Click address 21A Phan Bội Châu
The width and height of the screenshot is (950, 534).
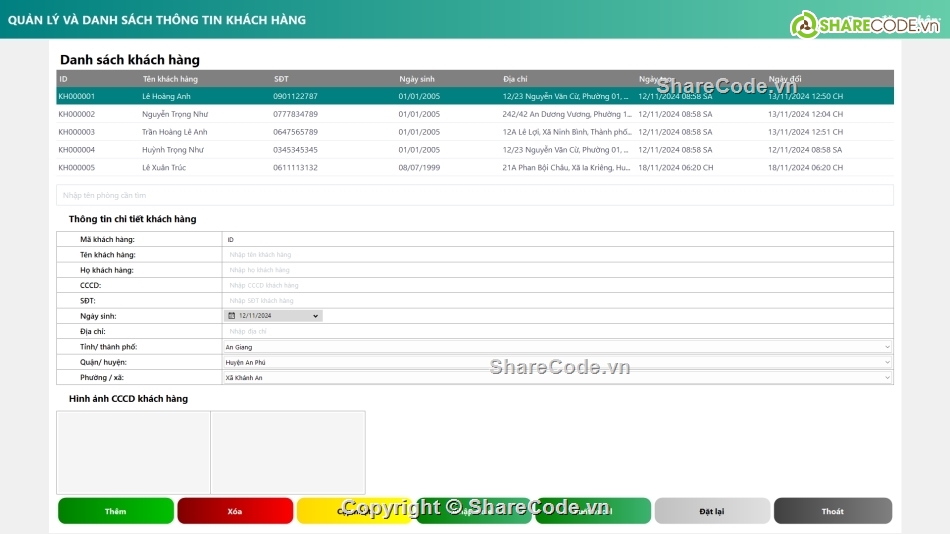click(566, 167)
